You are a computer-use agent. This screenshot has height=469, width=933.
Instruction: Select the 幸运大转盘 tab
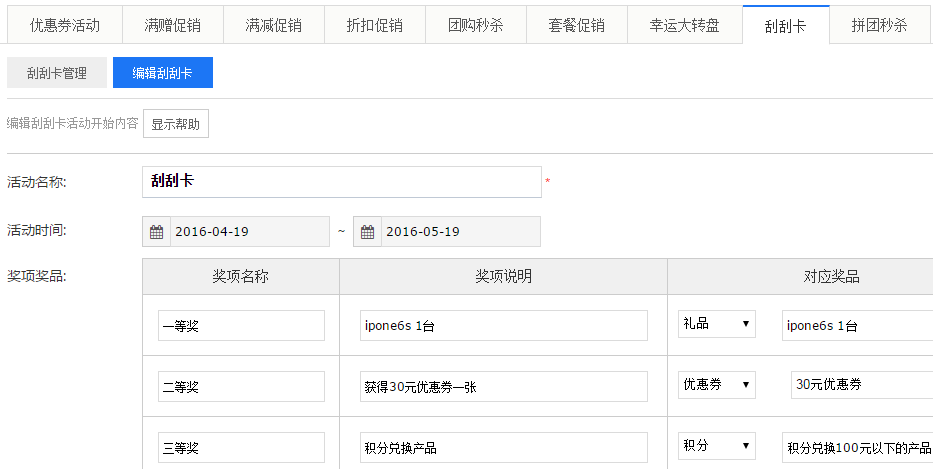point(685,25)
